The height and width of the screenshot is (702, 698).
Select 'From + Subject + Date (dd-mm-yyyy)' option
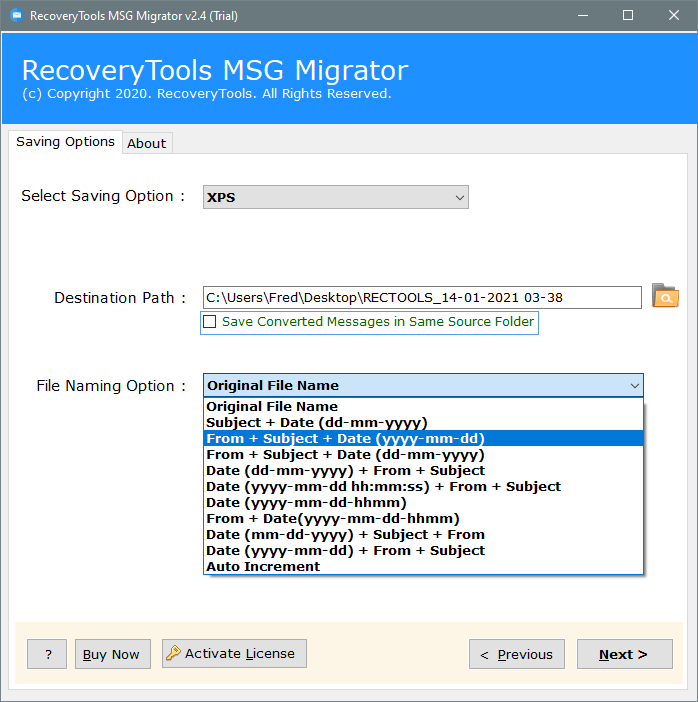pyautogui.click(x=423, y=454)
